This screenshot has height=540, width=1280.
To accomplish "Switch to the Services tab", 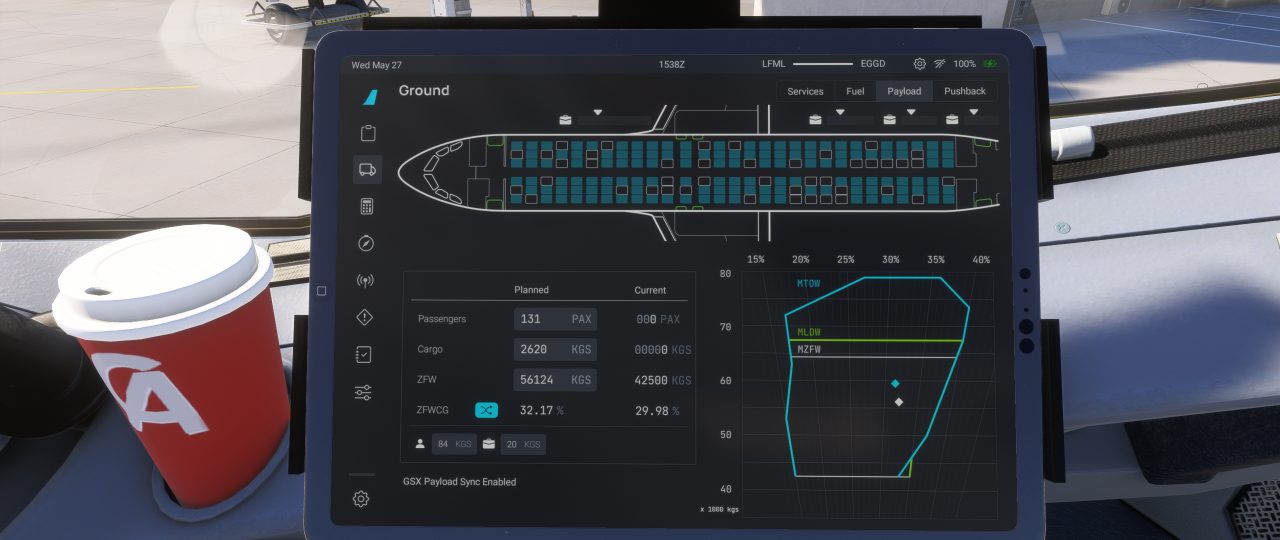I will click(805, 91).
